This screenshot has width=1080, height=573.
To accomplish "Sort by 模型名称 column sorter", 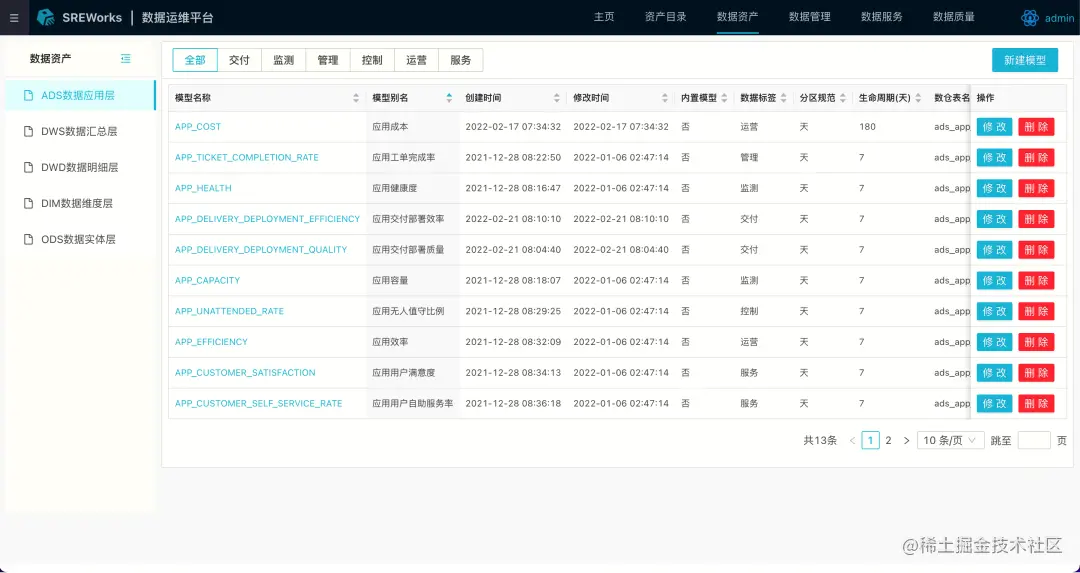I will point(356,98).
